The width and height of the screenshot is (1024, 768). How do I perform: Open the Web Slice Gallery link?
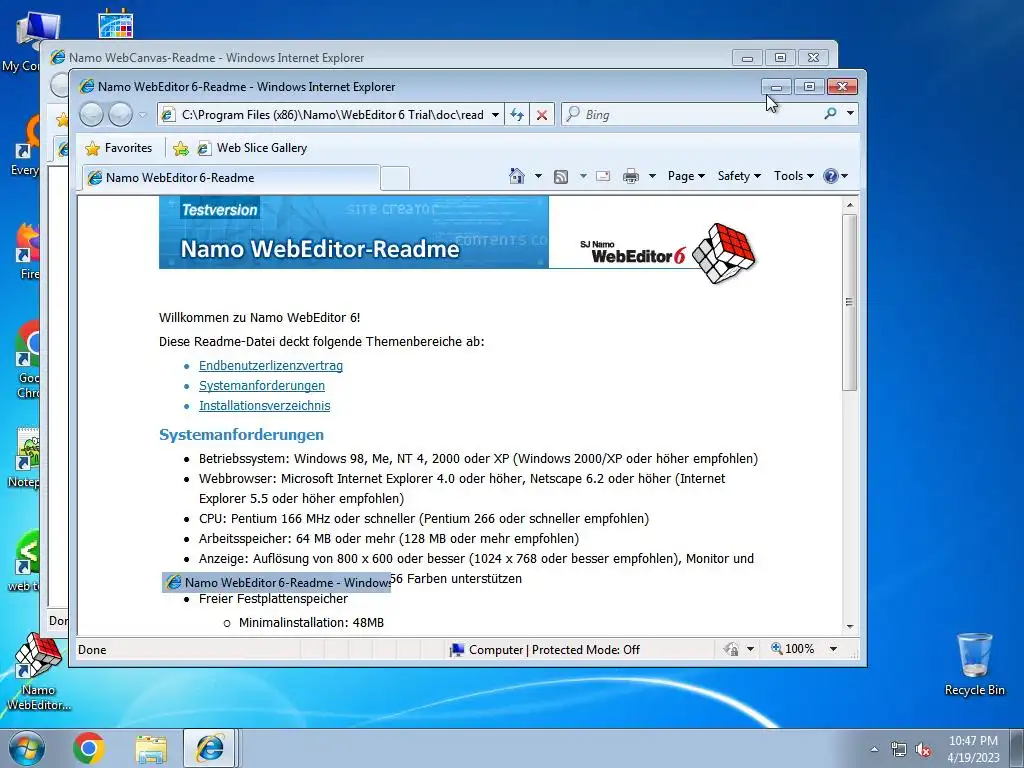pos(253,148)
